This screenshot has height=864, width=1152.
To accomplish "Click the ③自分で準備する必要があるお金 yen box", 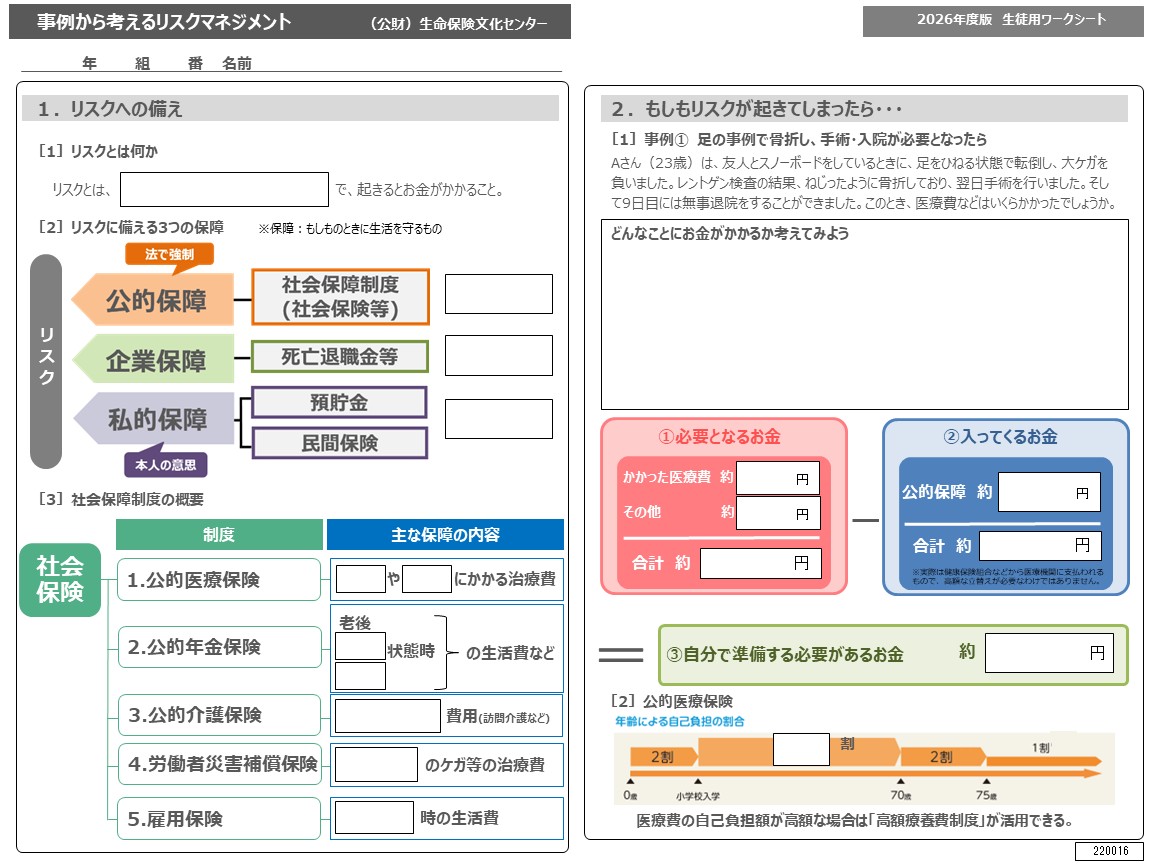I will pos(1048,653).
